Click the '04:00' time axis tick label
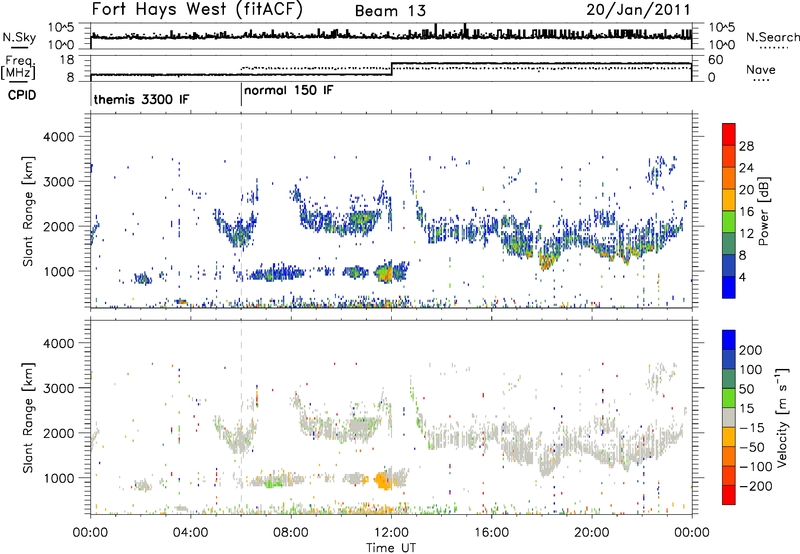800x554 pixels. tap(190, 533)
